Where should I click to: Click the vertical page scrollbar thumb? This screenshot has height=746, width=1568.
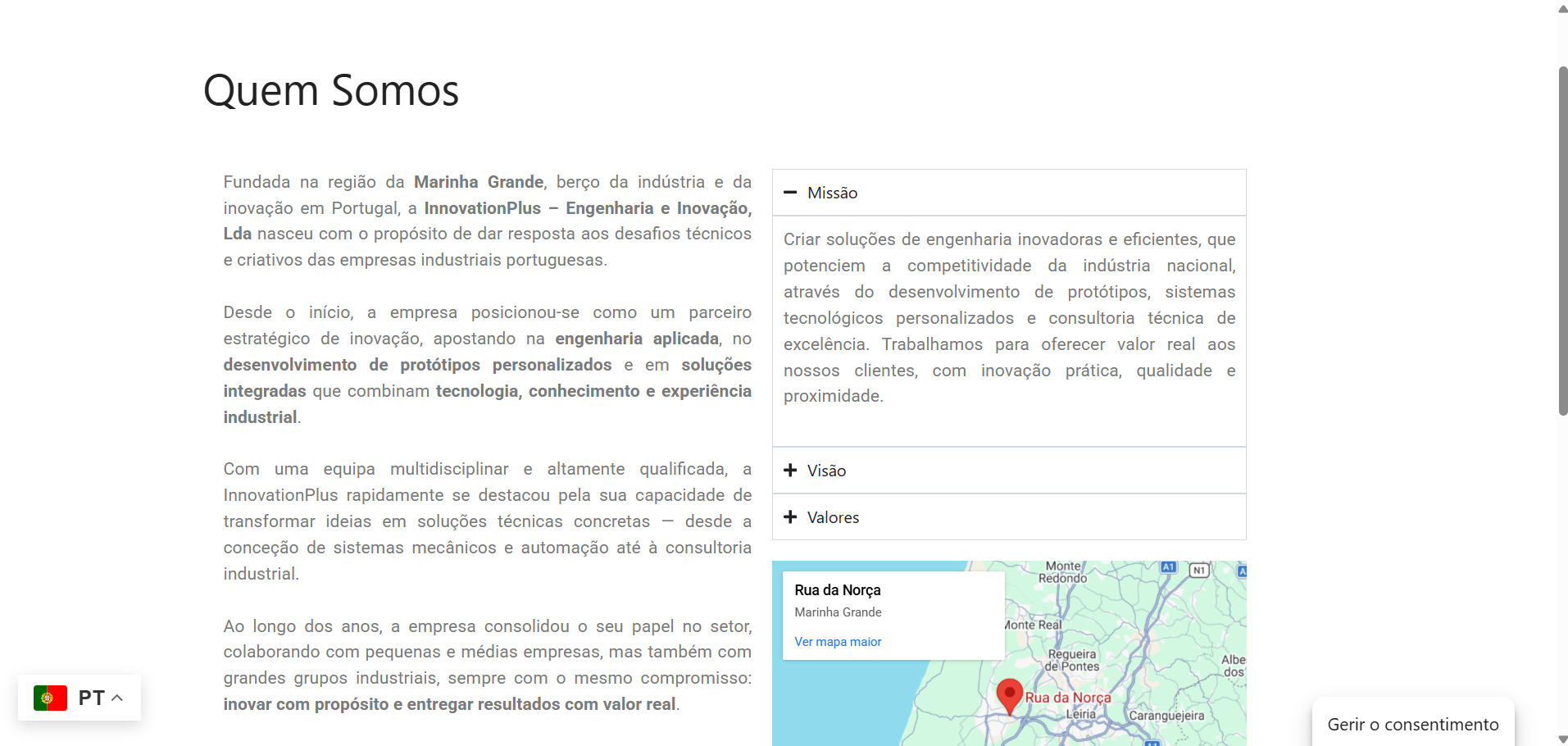[x=1562, y=242]
